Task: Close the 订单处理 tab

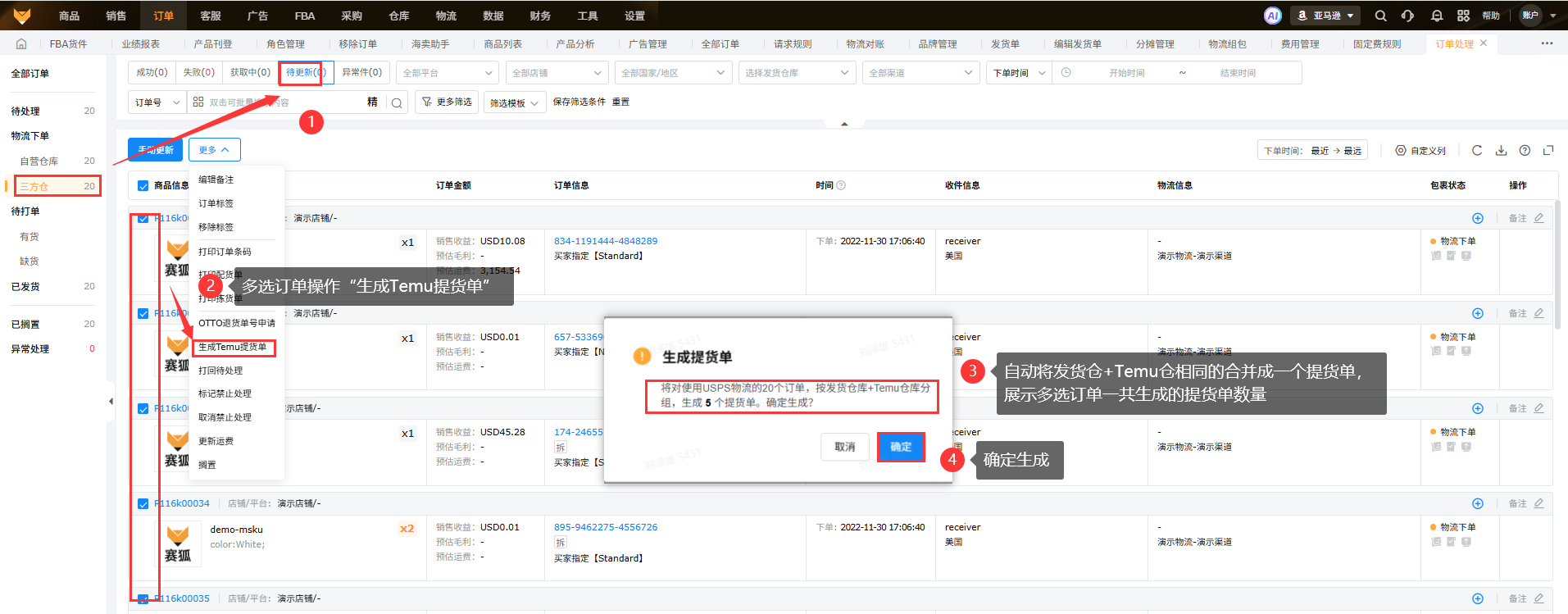Action: click(x=1484, y=43)
